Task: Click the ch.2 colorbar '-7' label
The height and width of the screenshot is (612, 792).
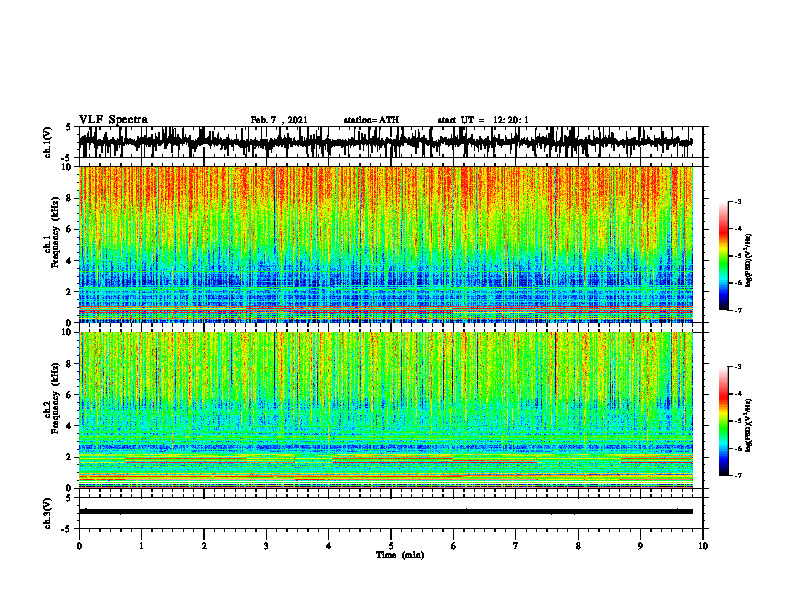Action: (737, 475)
